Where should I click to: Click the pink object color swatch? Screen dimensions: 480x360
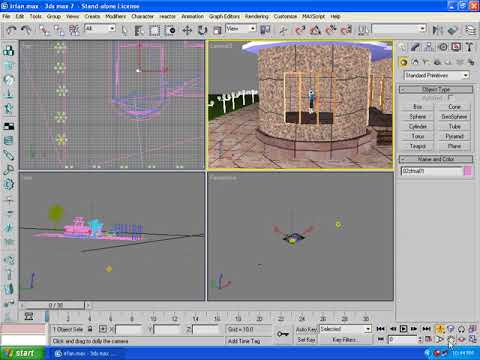pyautogui.click(x=468, y=171)
